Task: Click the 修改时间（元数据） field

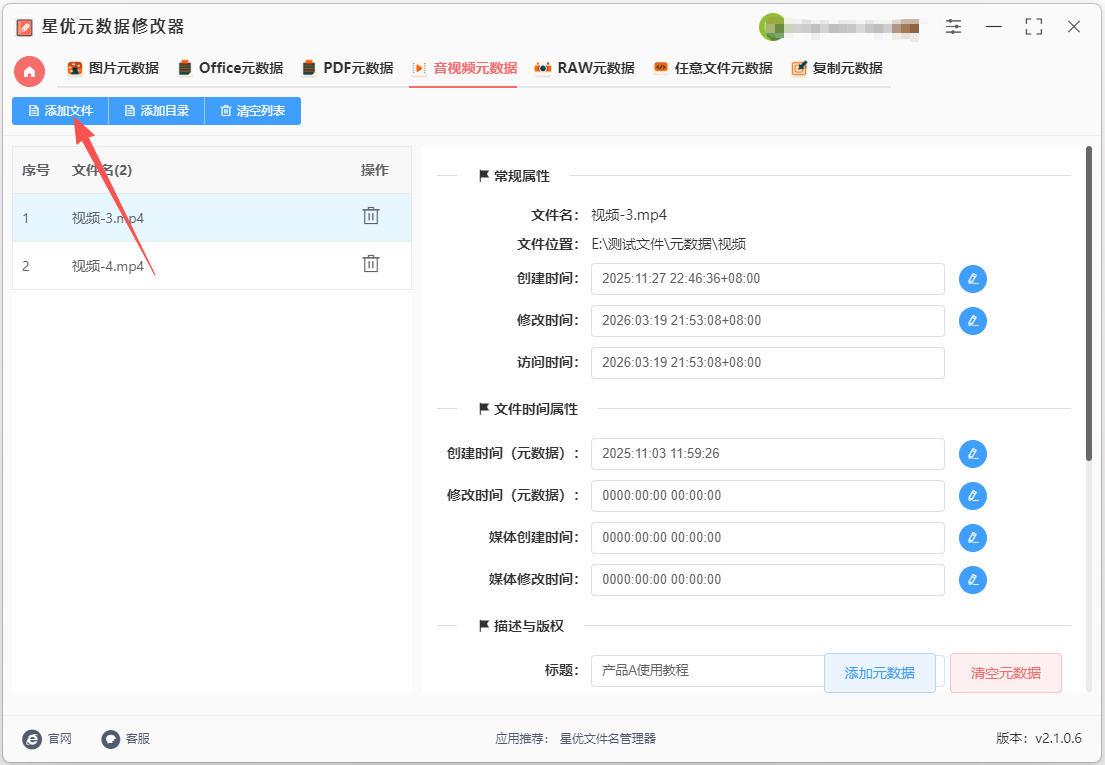Action: tap(767, 496)
